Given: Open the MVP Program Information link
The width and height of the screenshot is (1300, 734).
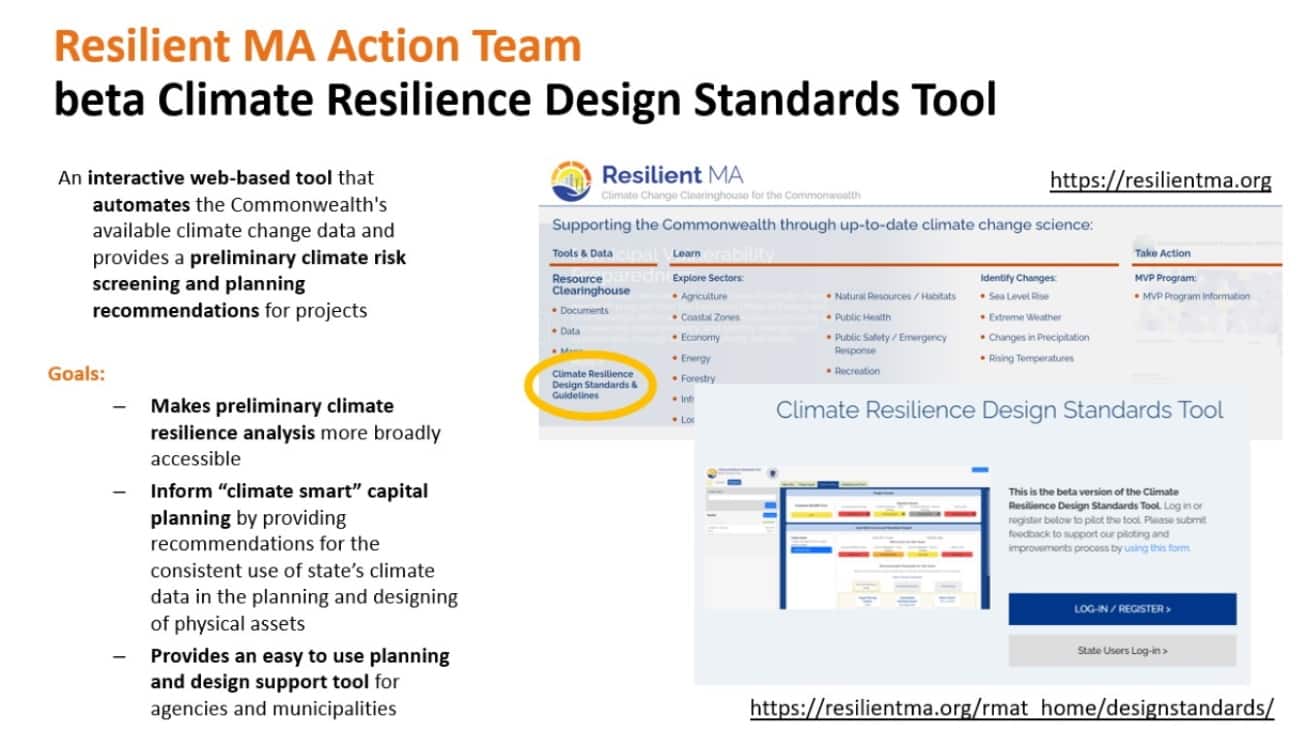Looking at the screenshot, I should coord(1196,297).
